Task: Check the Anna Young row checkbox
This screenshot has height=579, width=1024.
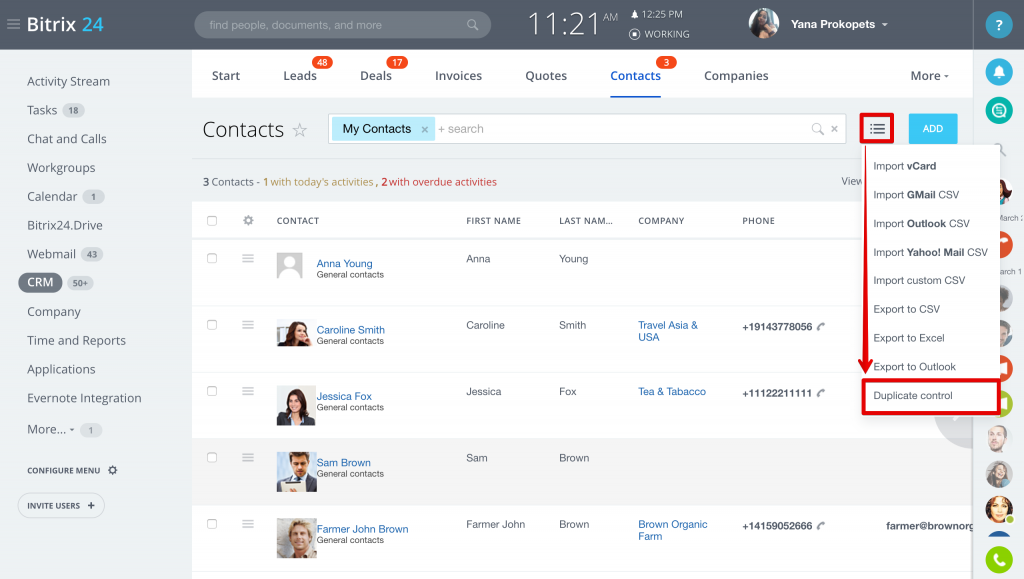Action: pos(212,258)
